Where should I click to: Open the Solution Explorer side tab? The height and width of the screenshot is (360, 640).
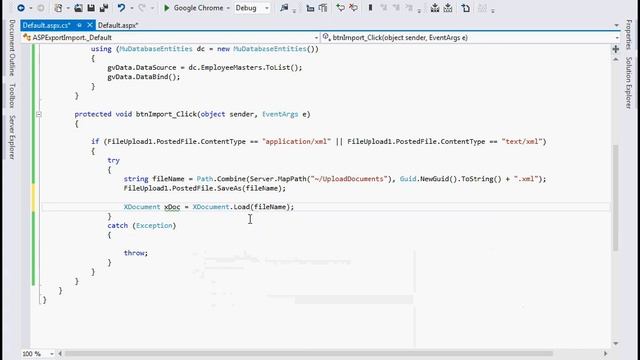coord(629,82)
